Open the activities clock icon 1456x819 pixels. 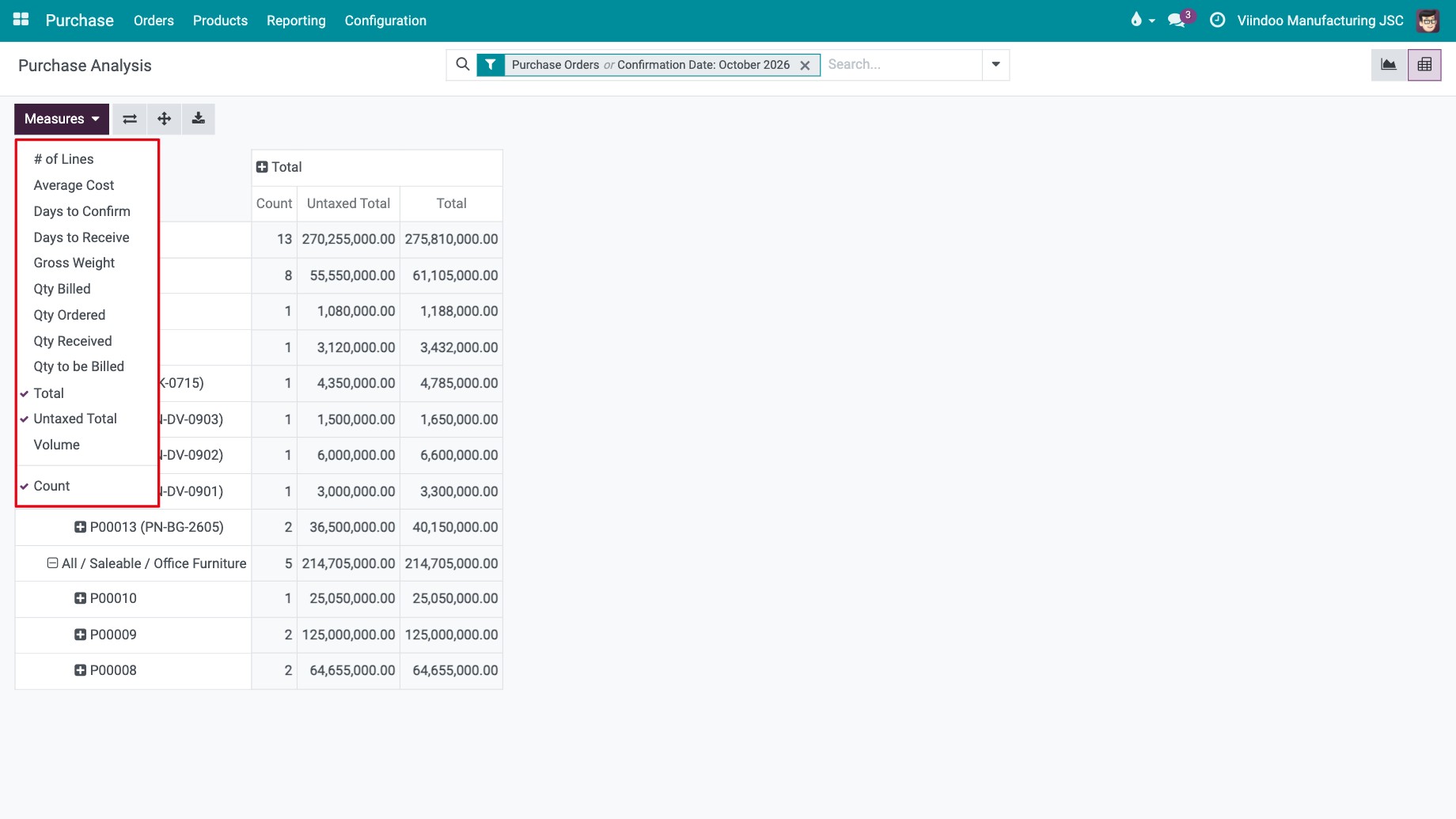click(1218, 20)
